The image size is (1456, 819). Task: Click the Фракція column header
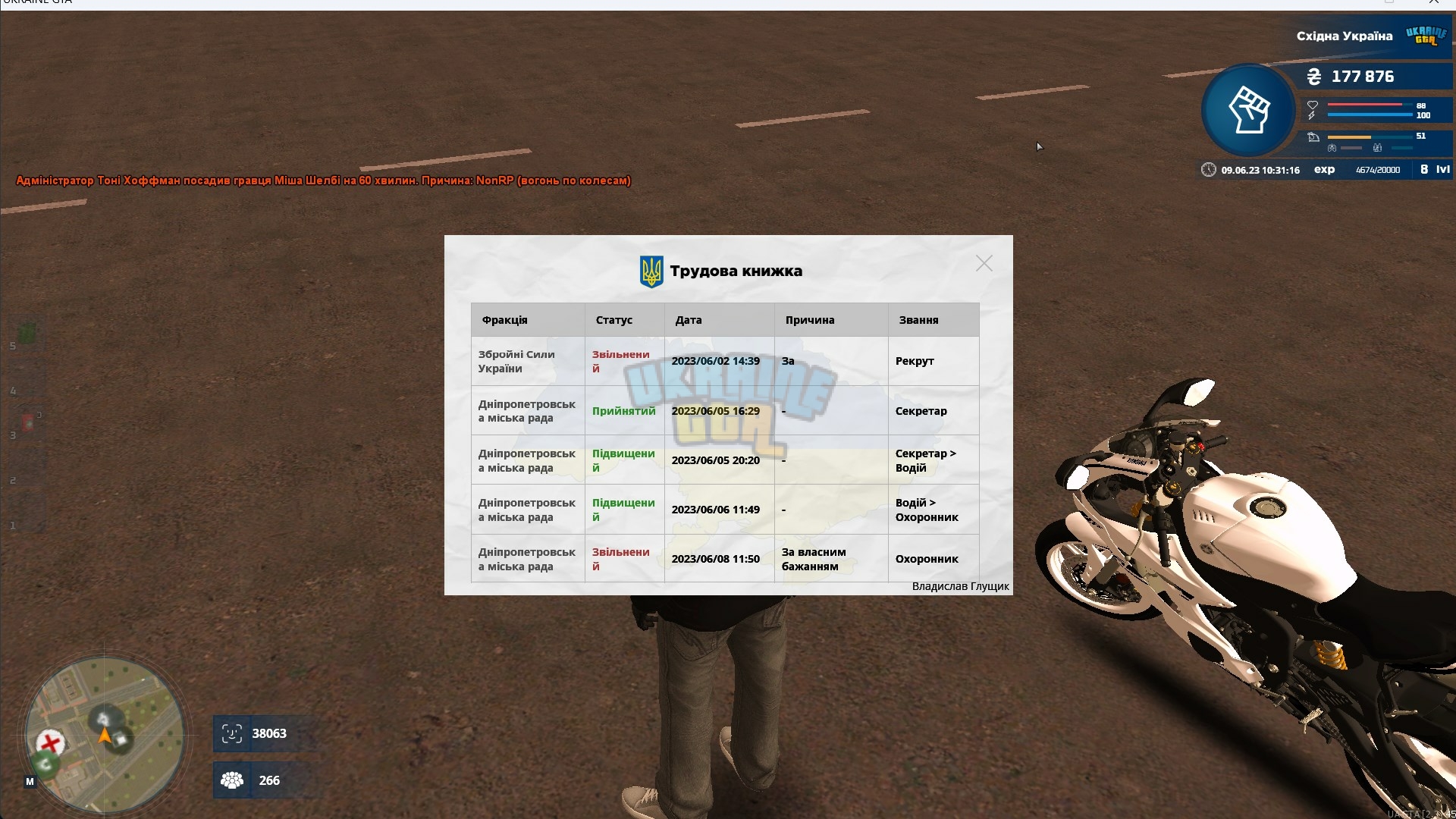[x=528, y=320]
